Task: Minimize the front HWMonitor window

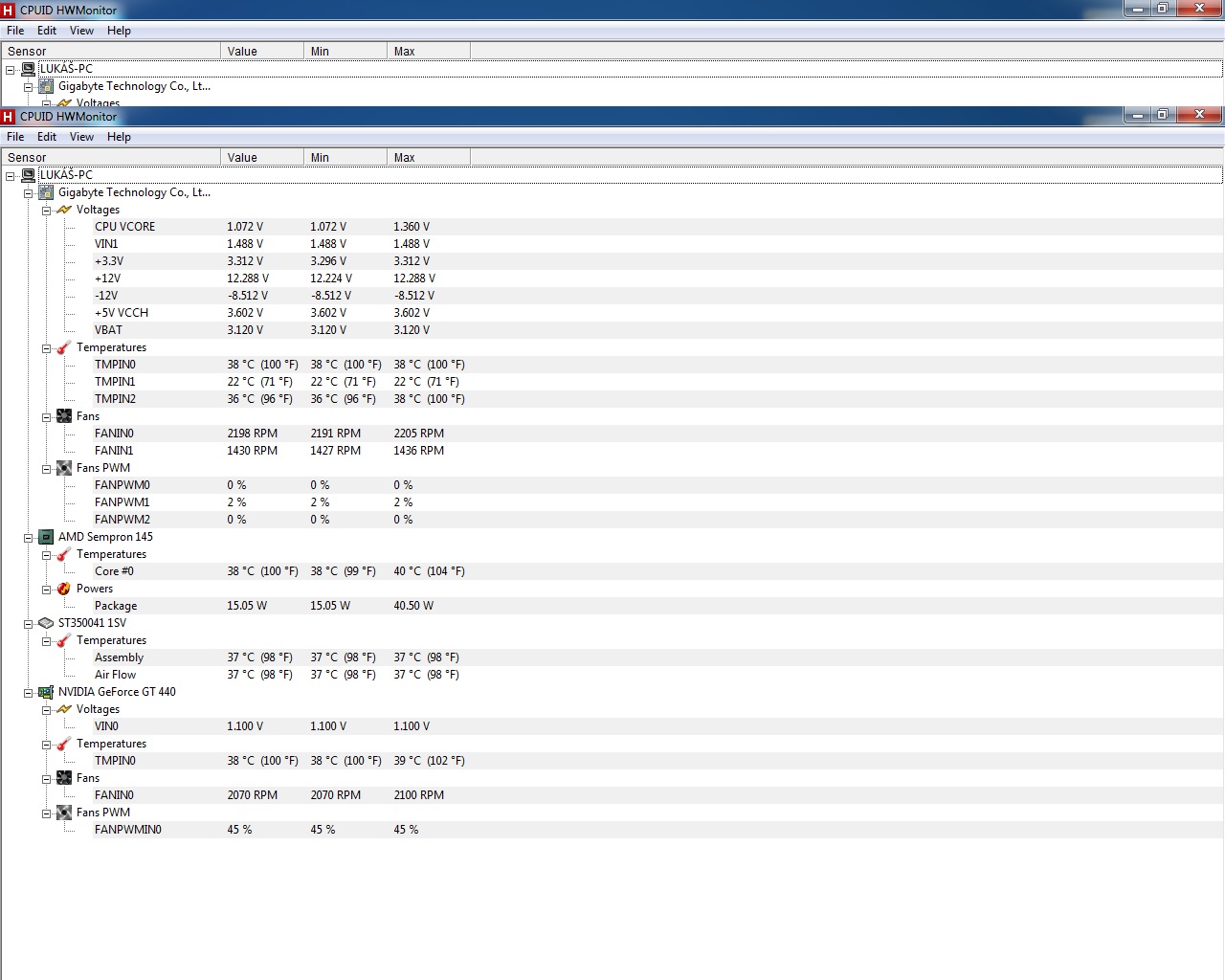Action: [x=1137, y=115]
